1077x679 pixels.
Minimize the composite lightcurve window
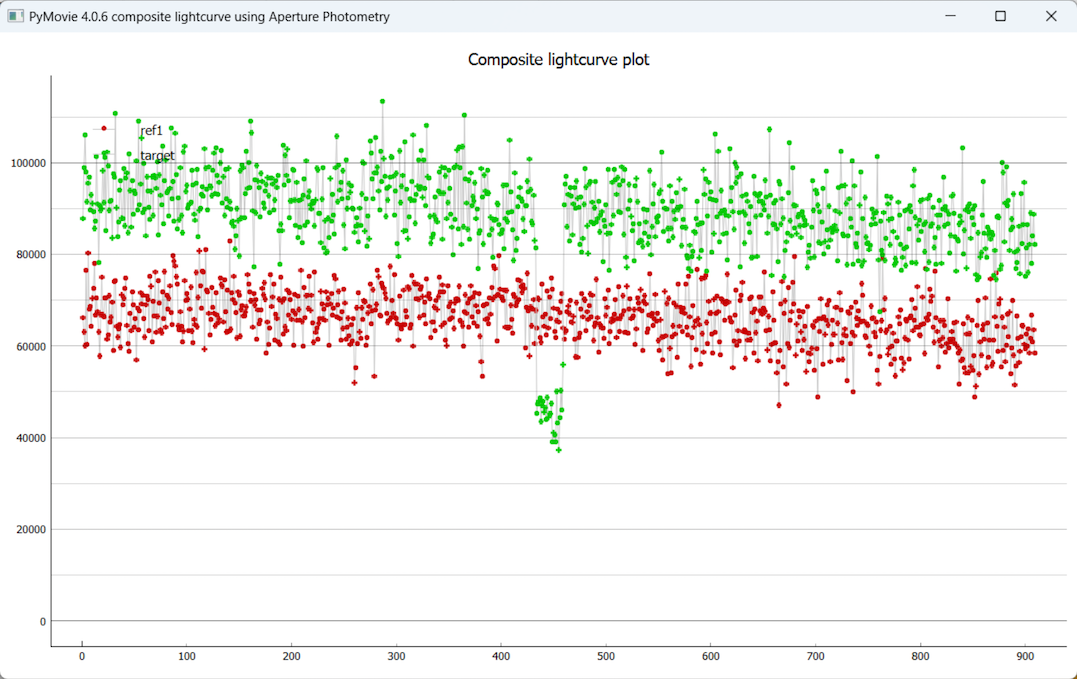[x=949, y=16]
